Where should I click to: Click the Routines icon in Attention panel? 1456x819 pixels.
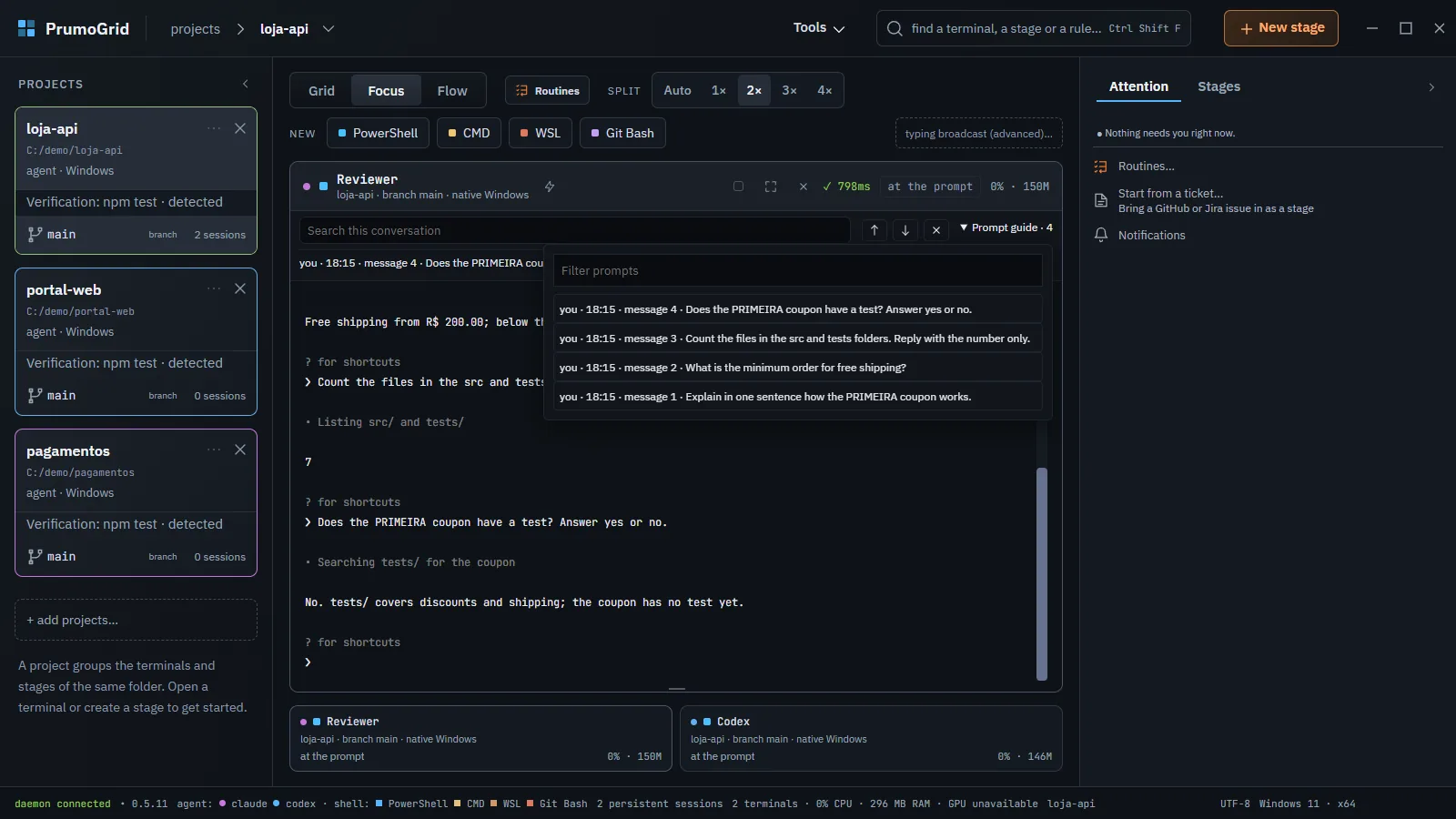[x=1101, y=167]
